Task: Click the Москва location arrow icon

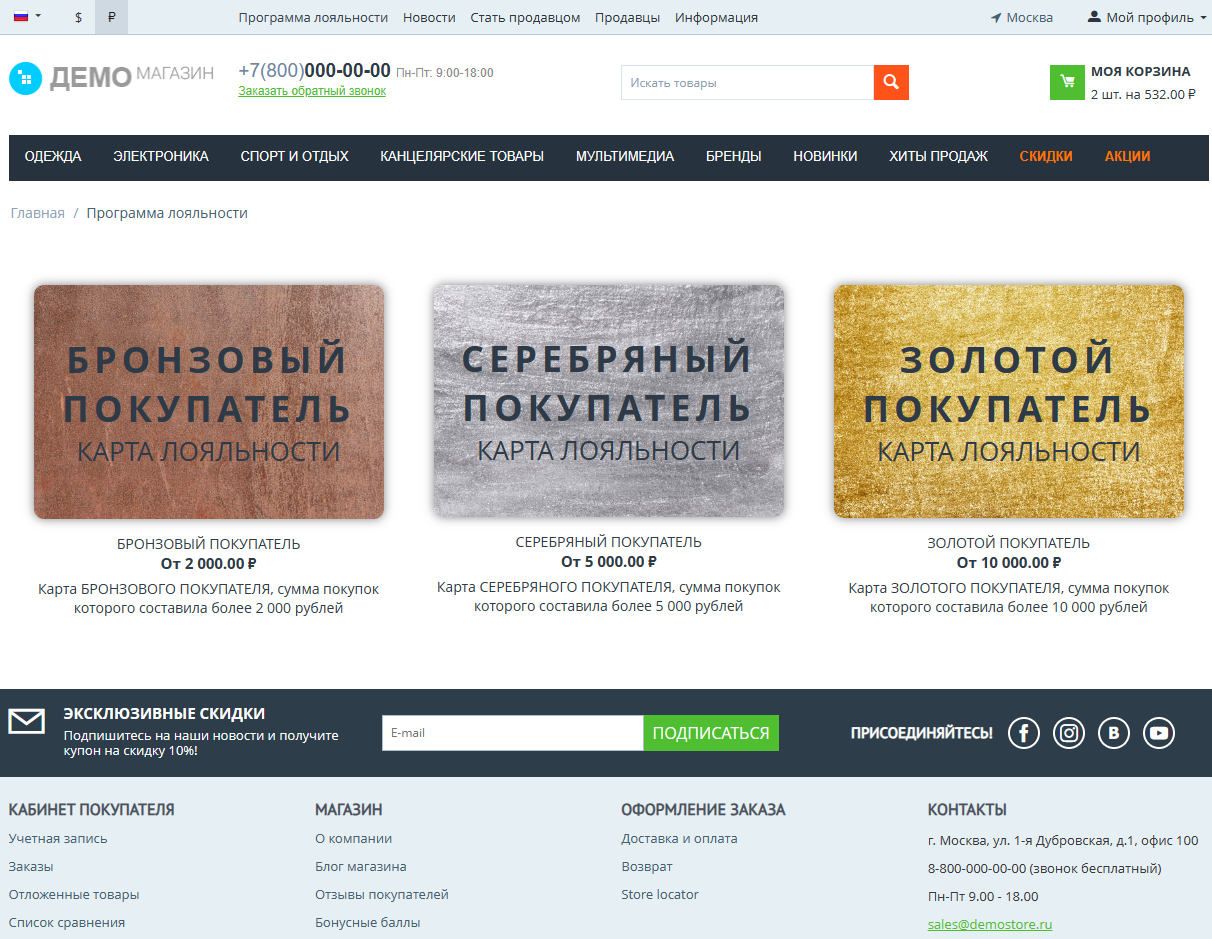Action: 996,18
